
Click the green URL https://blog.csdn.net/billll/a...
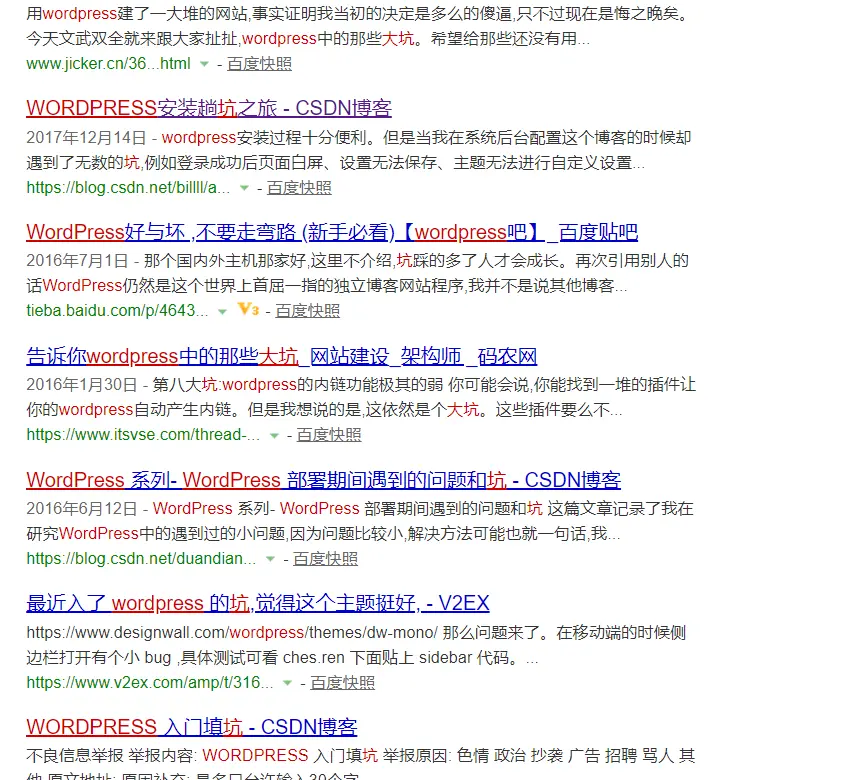[128, 188]
